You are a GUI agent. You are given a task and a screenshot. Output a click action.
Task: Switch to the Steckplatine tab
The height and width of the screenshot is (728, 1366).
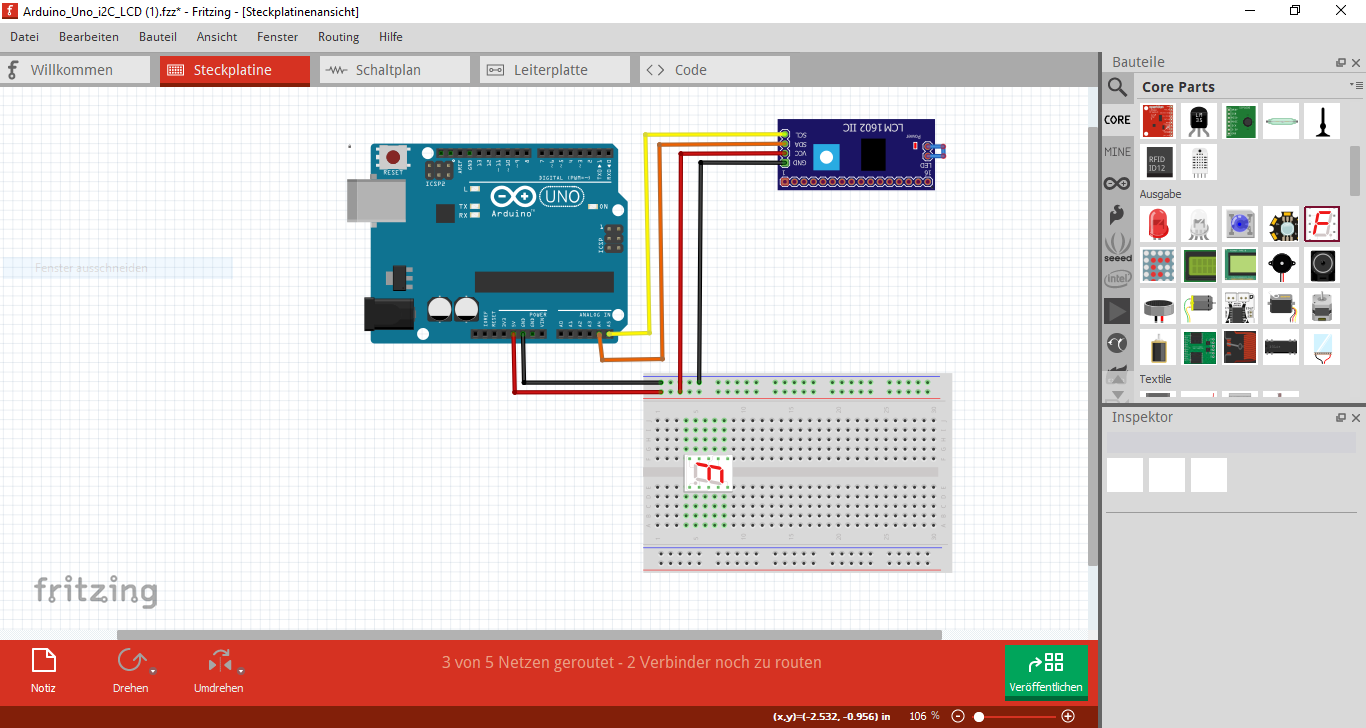coord(235,70)
